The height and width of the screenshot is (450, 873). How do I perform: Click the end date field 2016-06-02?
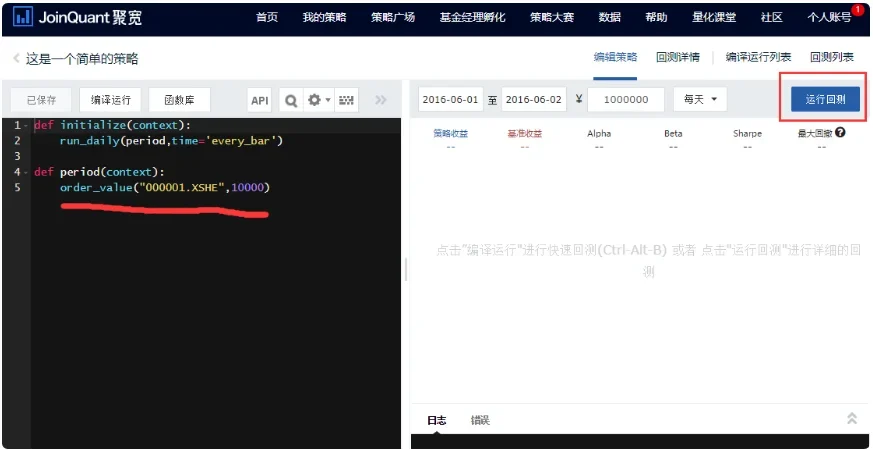(534, 100)
